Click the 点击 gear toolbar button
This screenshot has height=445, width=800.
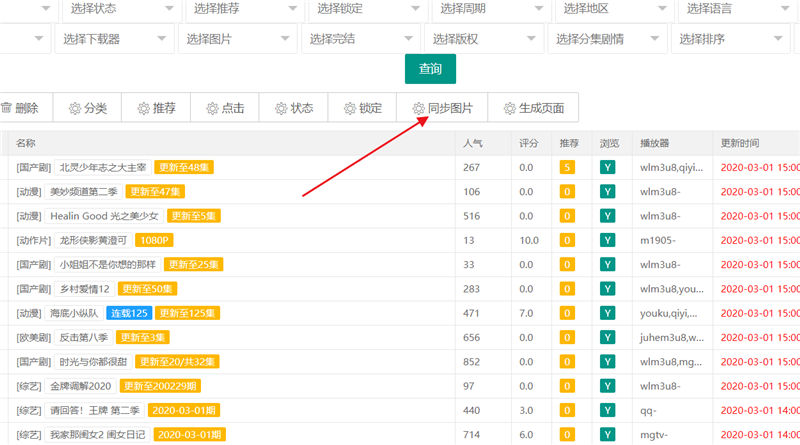[225, 108]
